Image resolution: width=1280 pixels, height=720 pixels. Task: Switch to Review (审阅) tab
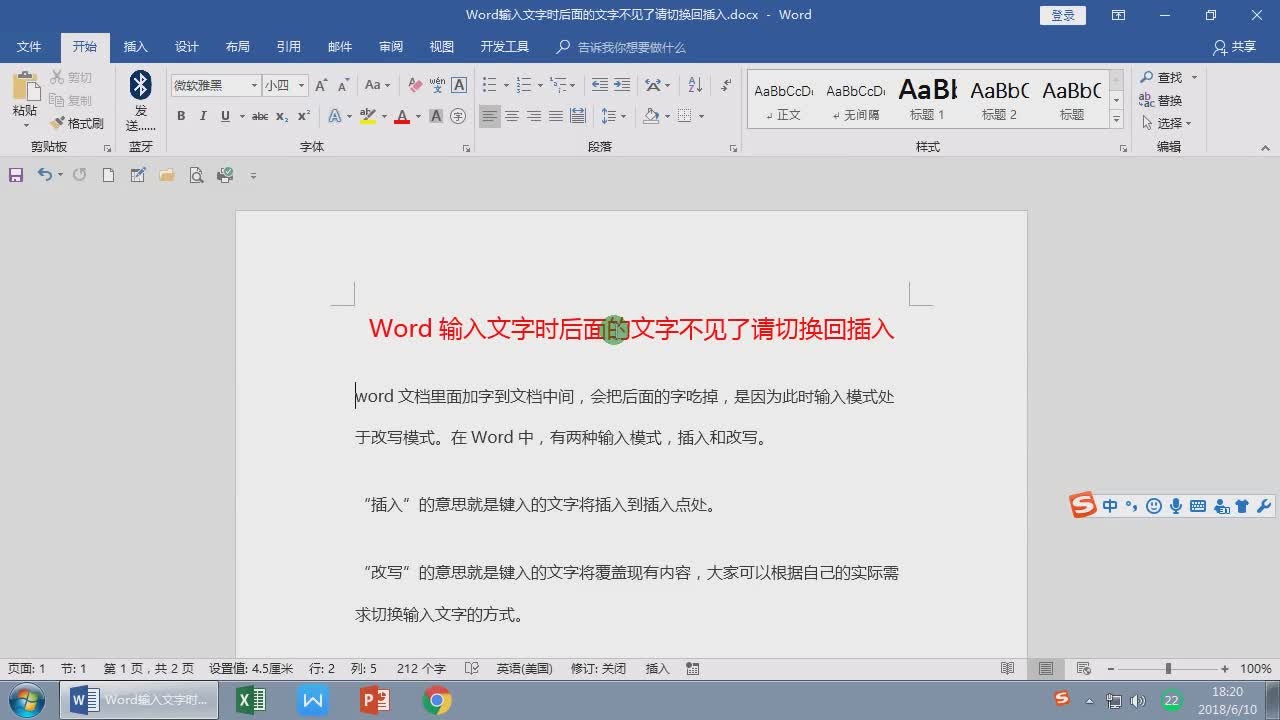391,47
